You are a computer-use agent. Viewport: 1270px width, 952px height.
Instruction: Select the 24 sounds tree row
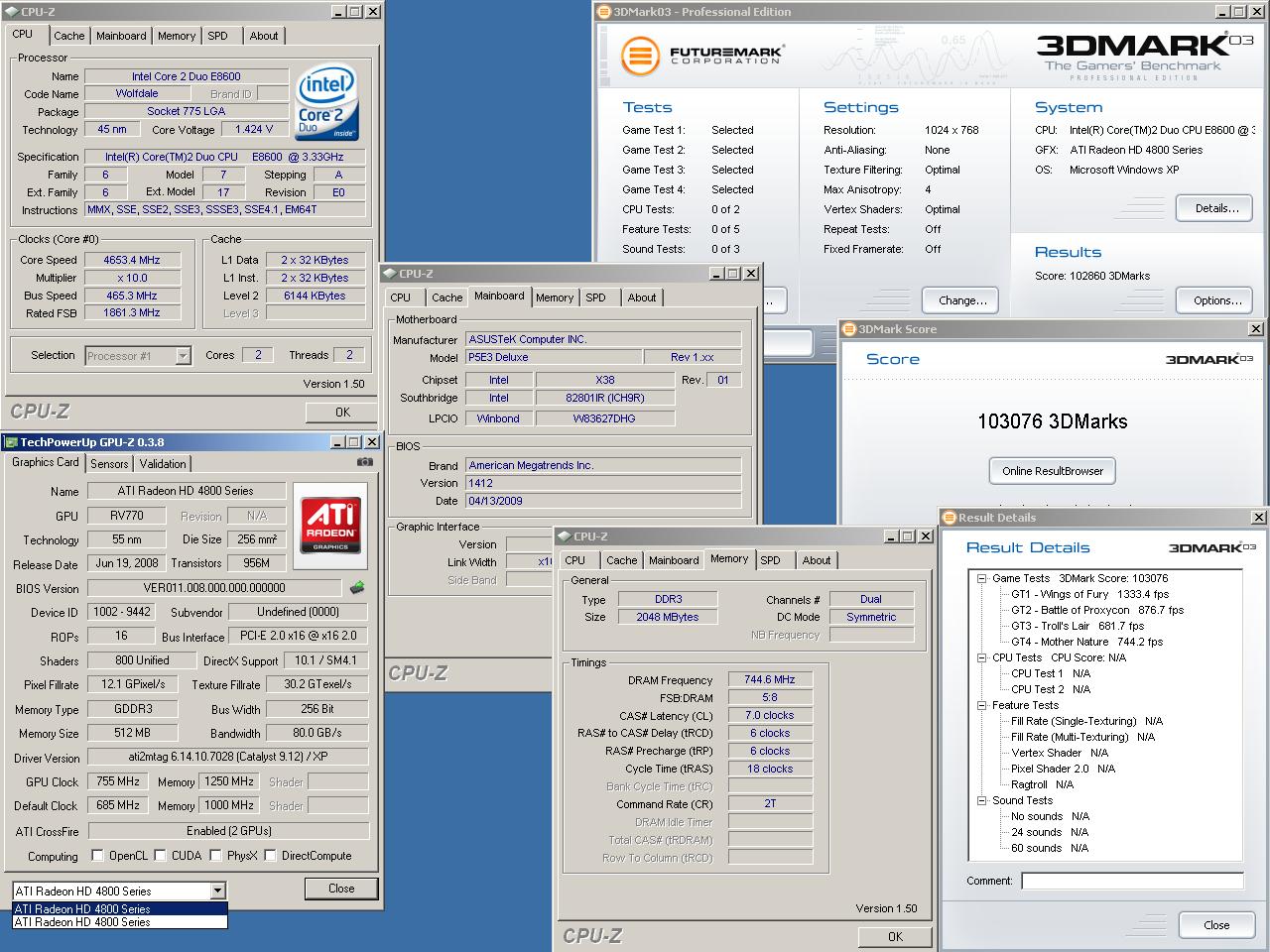click(1050, 832)
